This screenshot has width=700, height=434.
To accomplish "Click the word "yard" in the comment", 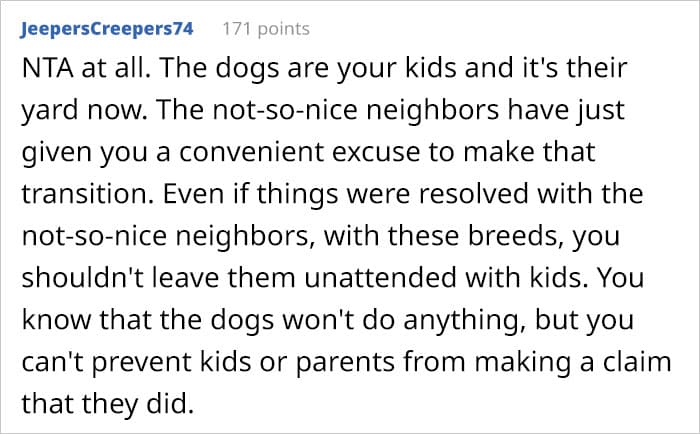I will pos(50,112).
